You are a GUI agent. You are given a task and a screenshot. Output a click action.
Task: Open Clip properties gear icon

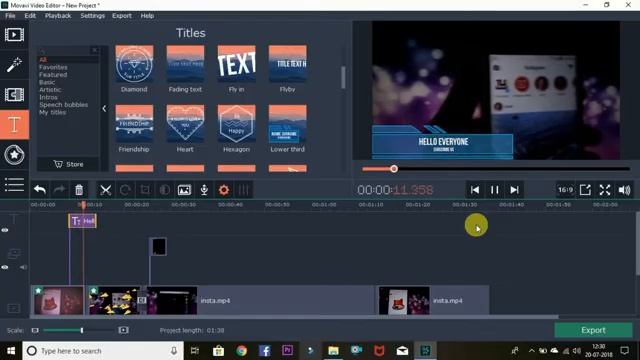pyautogui.click(x=224, y=190)
